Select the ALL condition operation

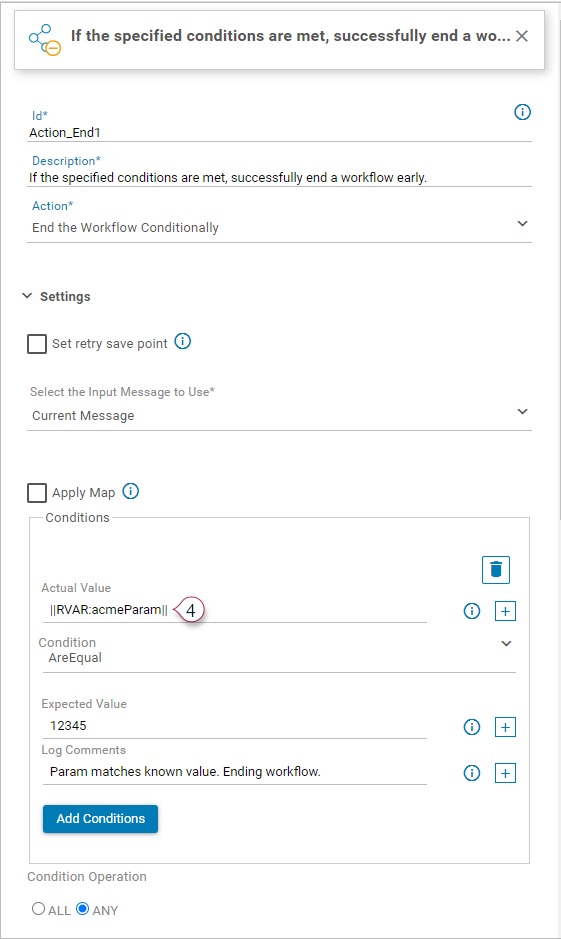(38, 908)
